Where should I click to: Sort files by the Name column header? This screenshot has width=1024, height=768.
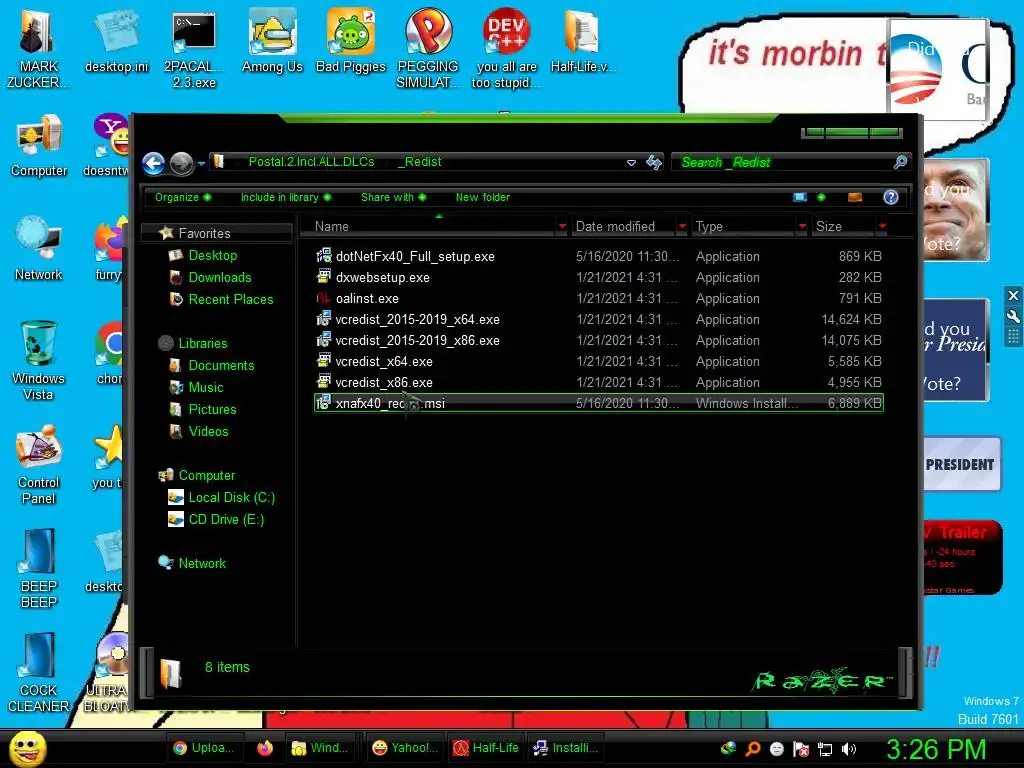click(x=428, y=227)
